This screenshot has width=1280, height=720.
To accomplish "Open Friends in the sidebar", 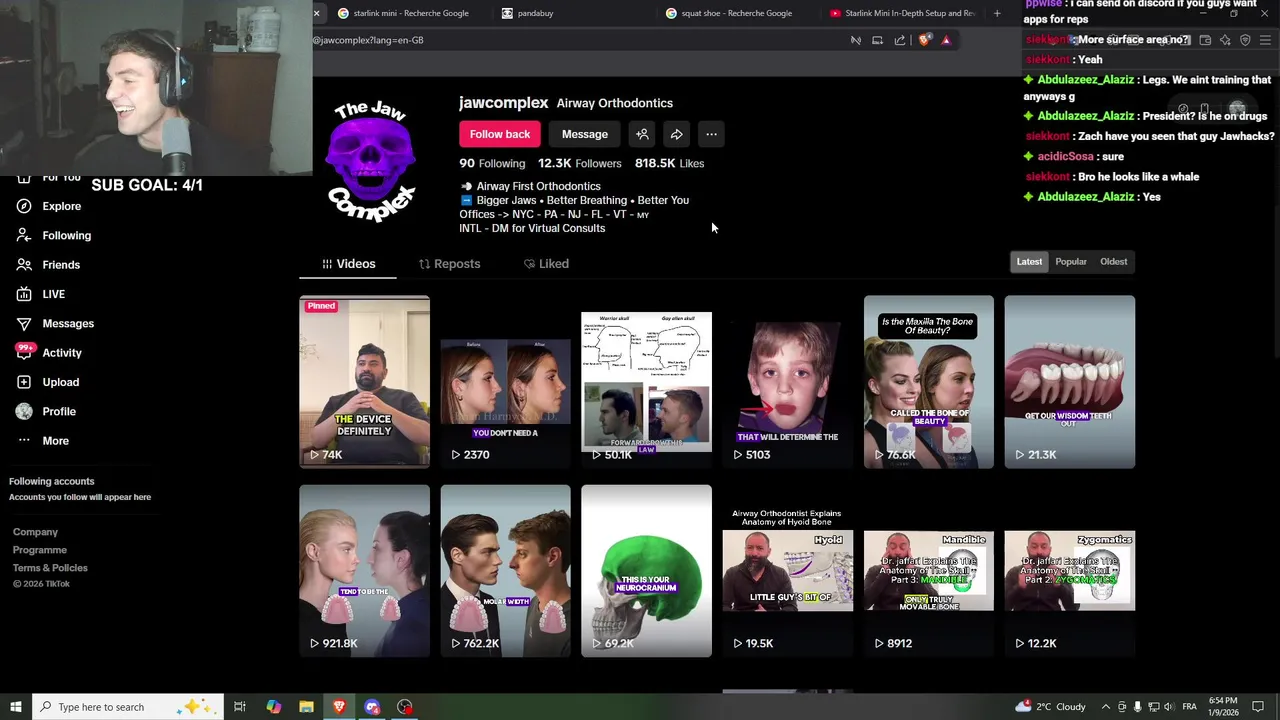I will pos(48,265).
